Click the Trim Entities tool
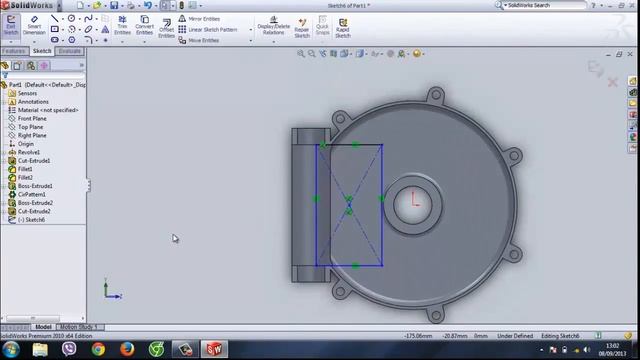The image size is (640, 360). tap(122, 25)
